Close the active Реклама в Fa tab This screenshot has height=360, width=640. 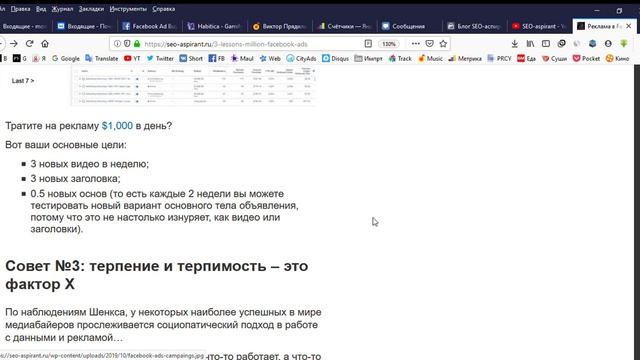629,26
